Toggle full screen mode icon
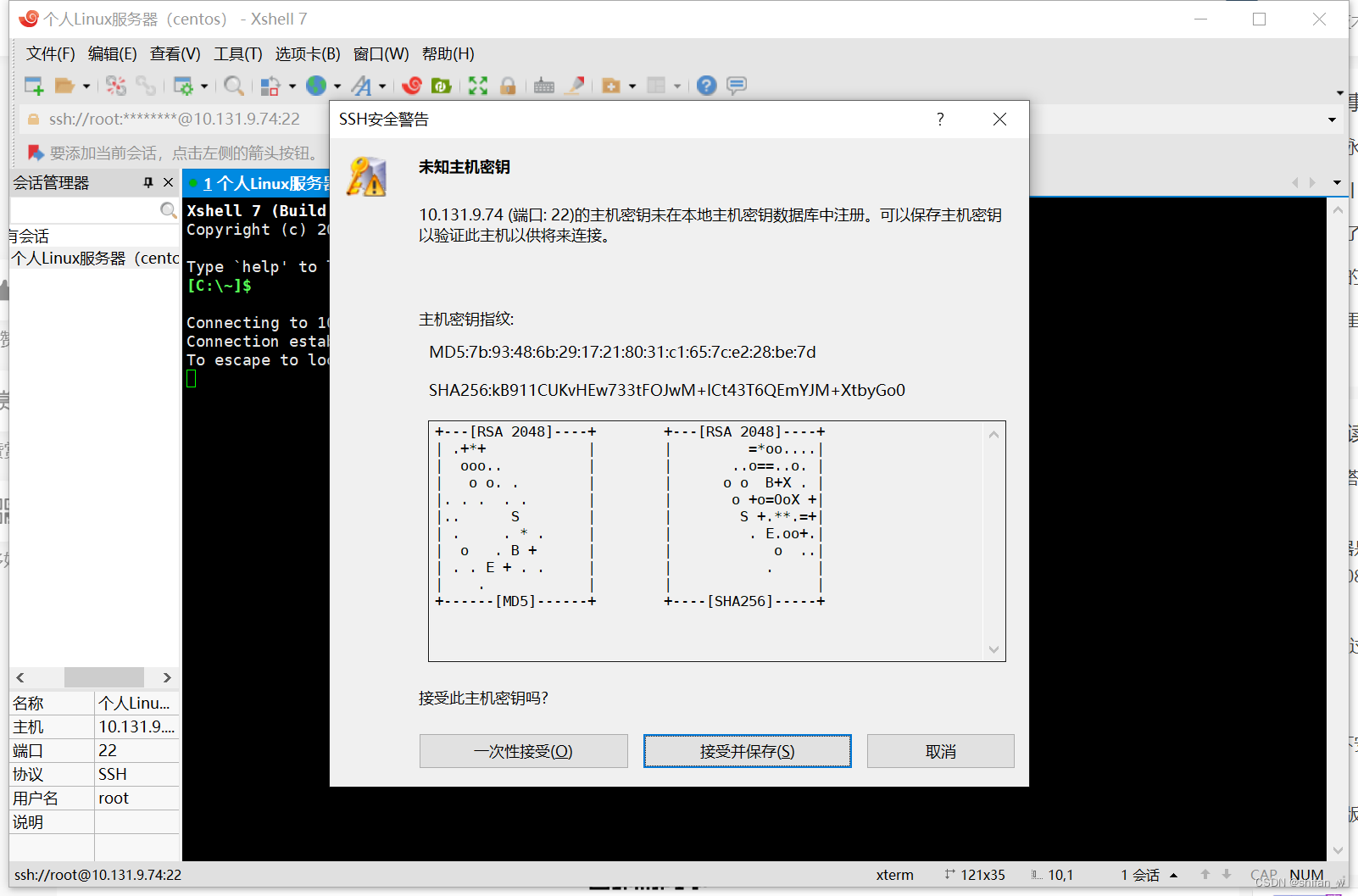 coord(477,85)
